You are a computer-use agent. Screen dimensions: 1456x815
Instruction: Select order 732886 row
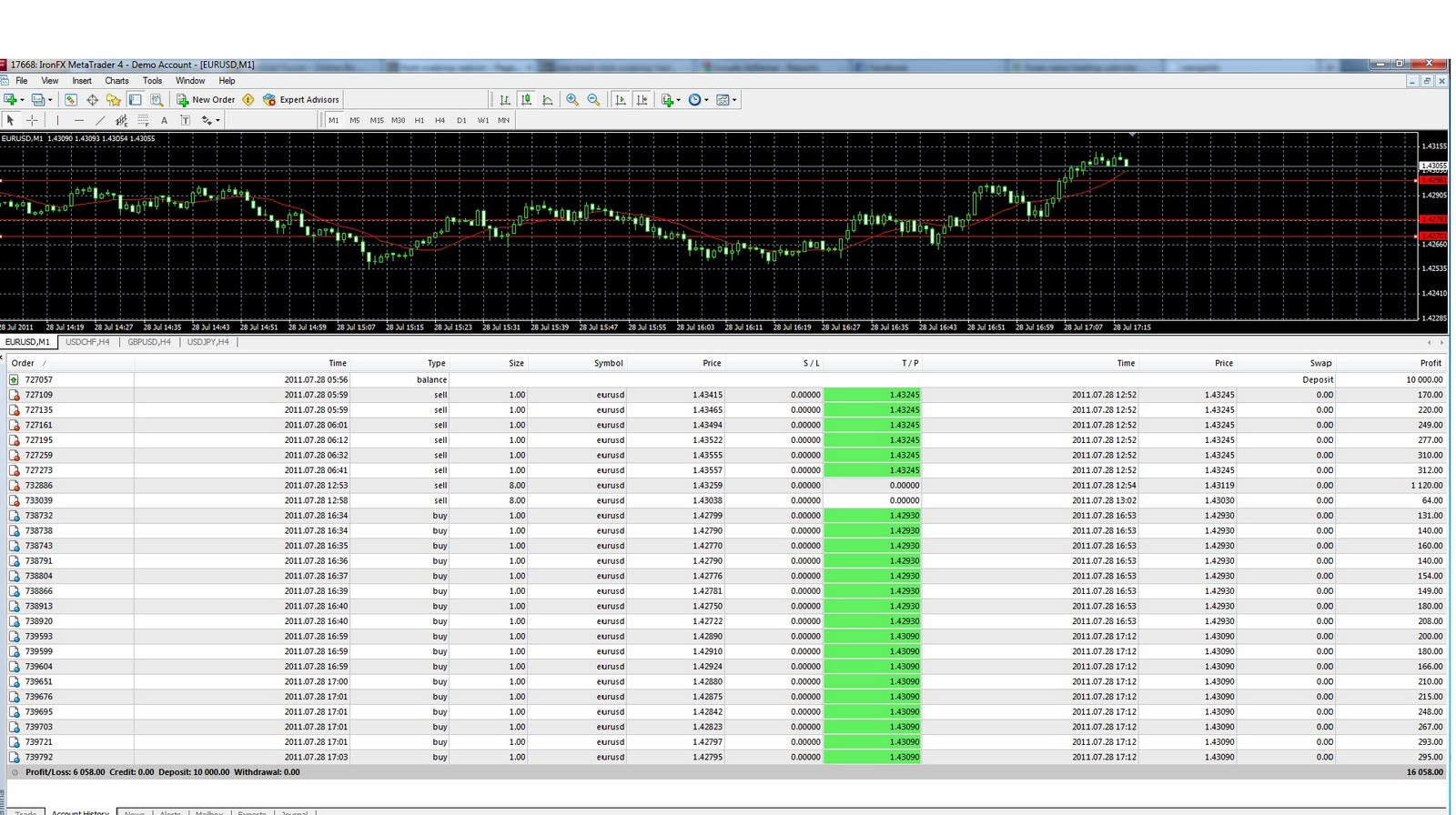pos(725,486)
